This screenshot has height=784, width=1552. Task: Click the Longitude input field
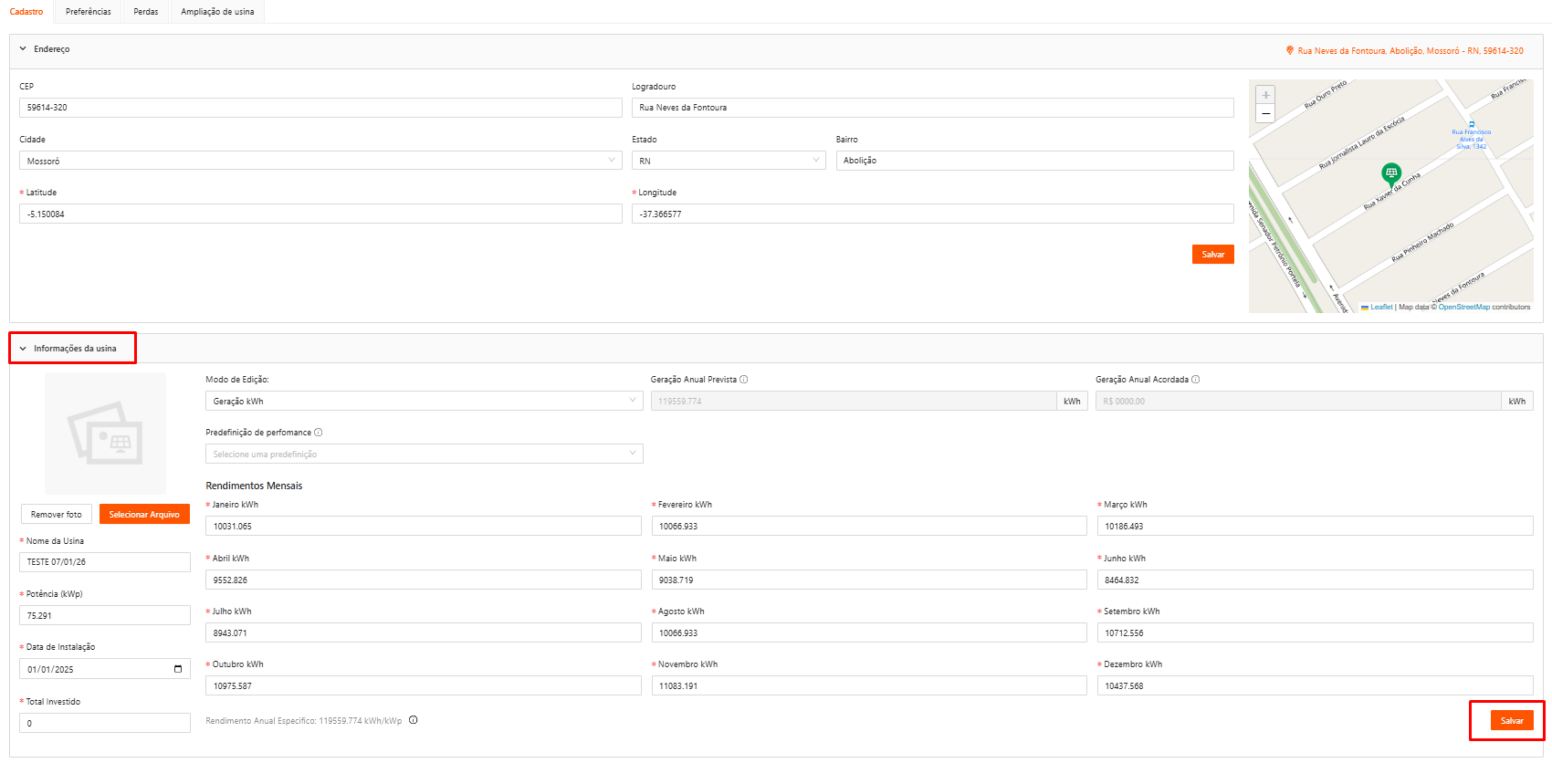(933, 214)
